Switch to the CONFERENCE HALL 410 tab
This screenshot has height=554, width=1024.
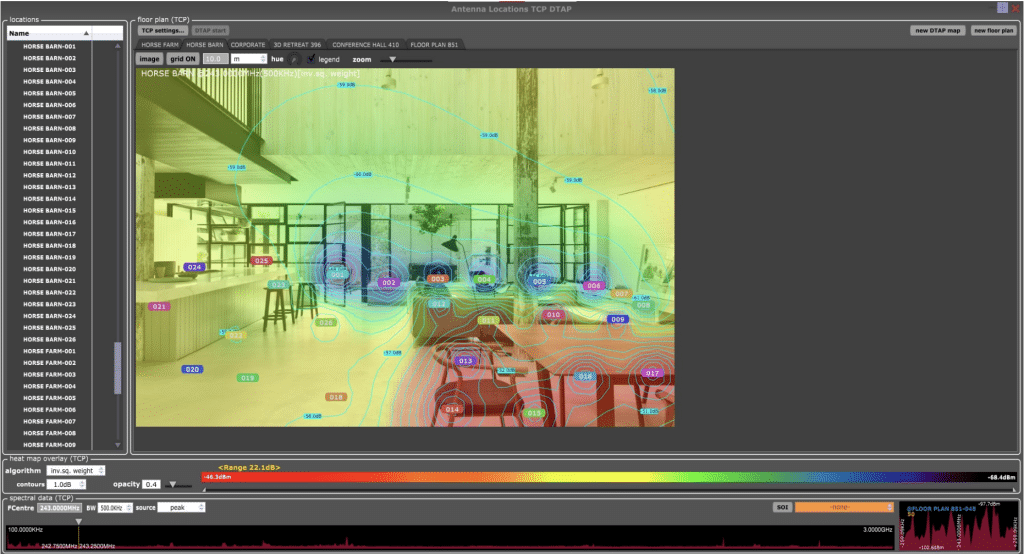pyautogui.click(x=365, y=45)
